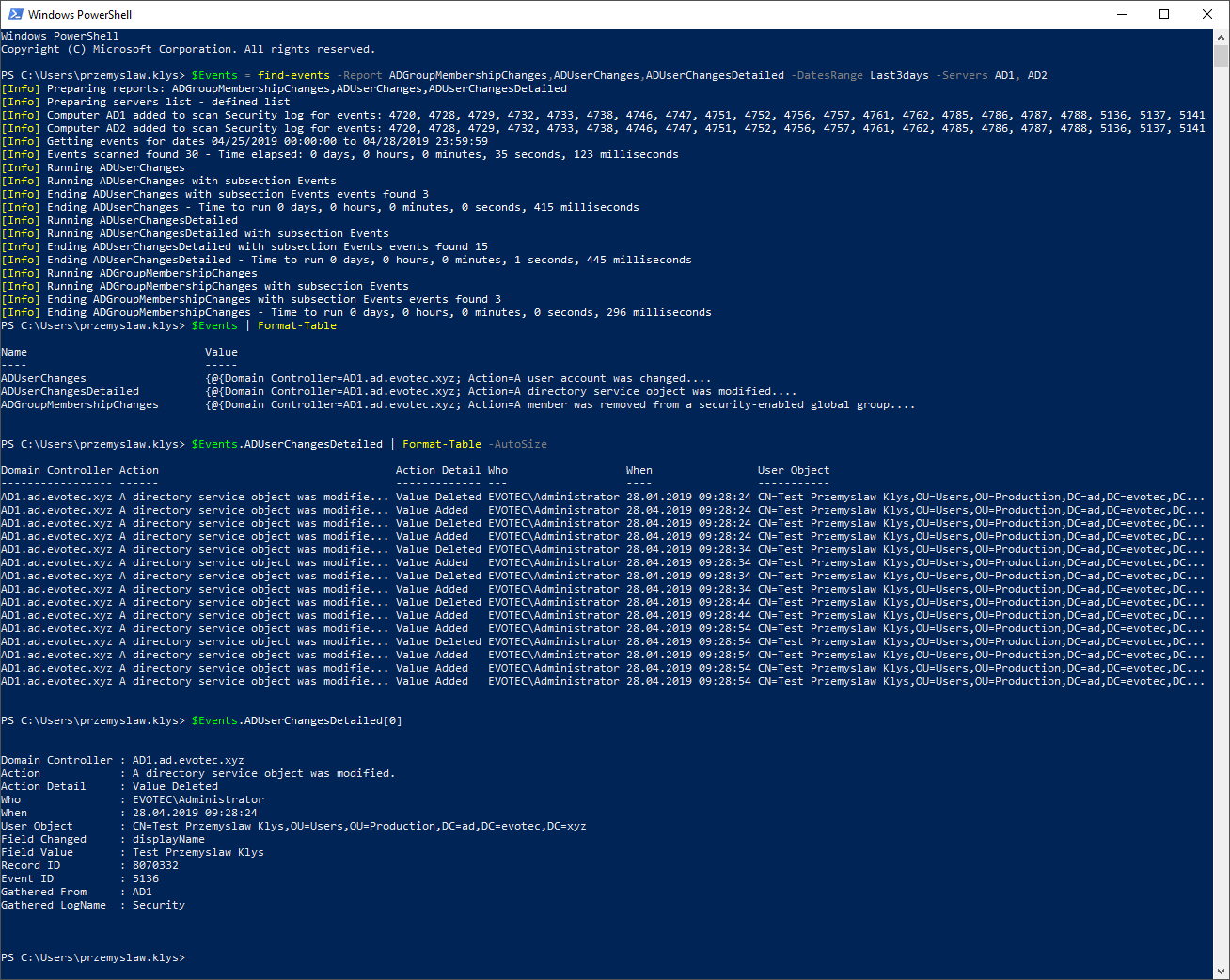Click the maximize button

point(1164,14)
